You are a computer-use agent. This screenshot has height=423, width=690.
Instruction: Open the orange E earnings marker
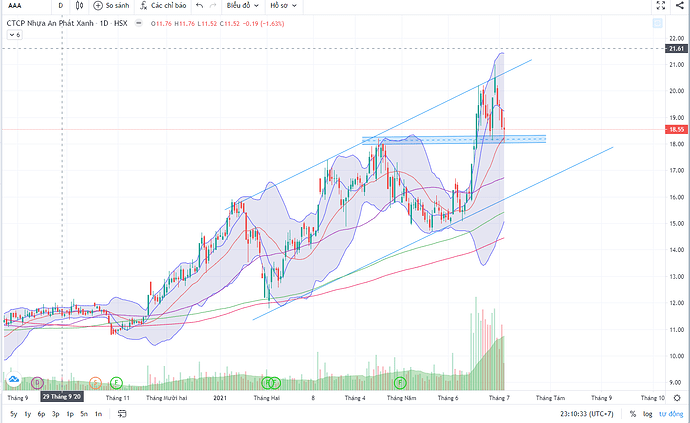coord(95,383)
